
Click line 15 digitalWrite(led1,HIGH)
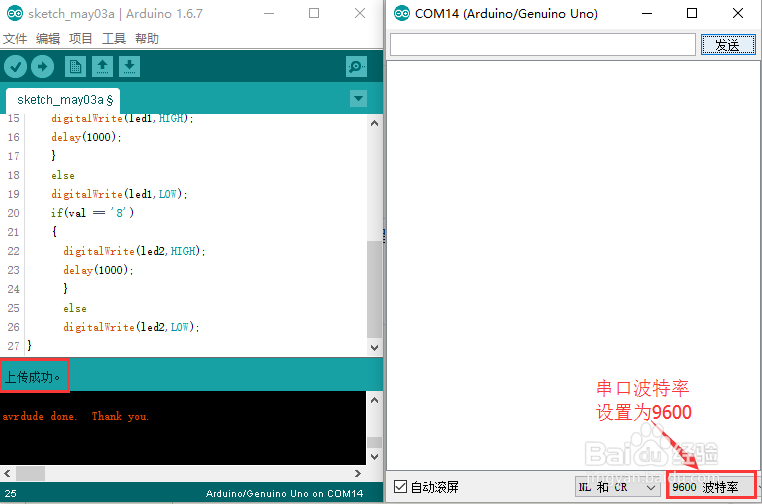click(122, 118)
